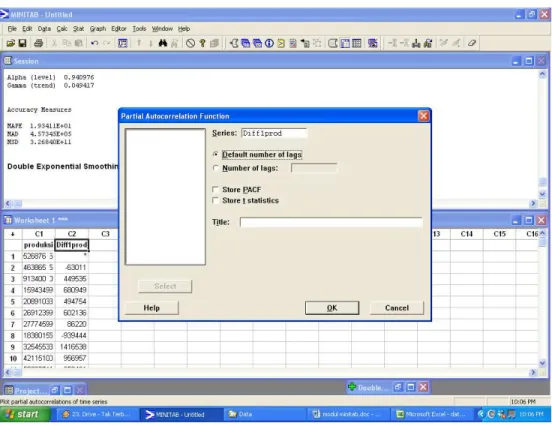
Task: Click the Cut scissors icon
Action: pos(54,43)
